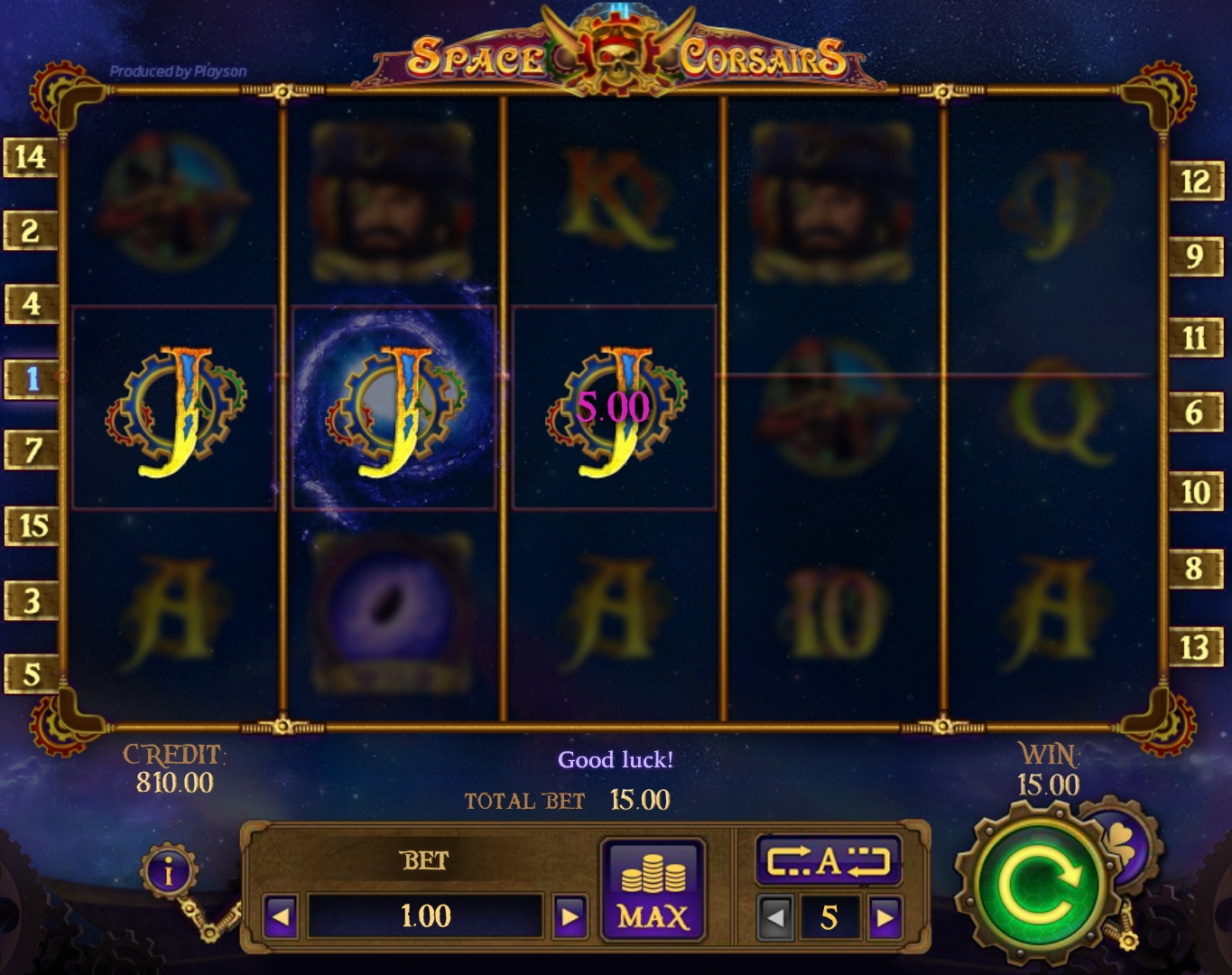The width and height of the screenshot is (1232, 975).
Task: Toggle the autoplay A button
Action: (x=829, y=860)
